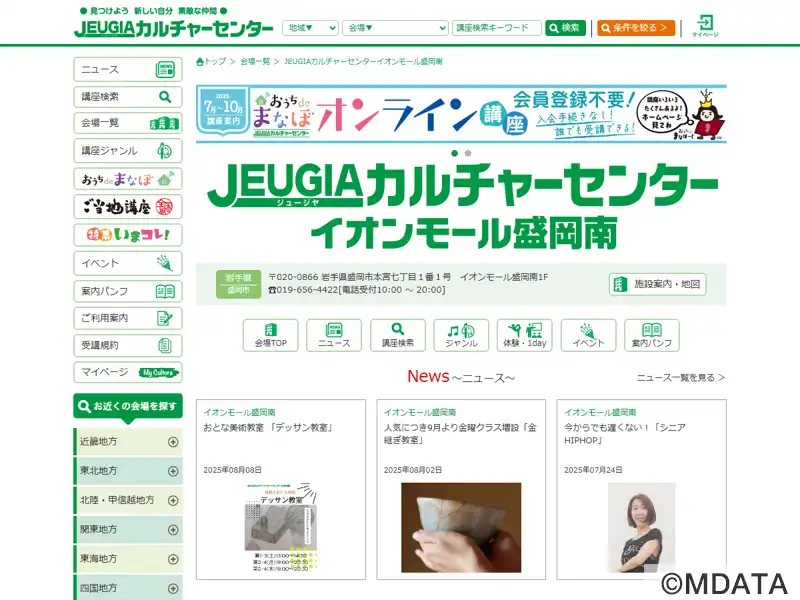Open the ご当地講座 sidebar banner

click(x=128, y=207)
